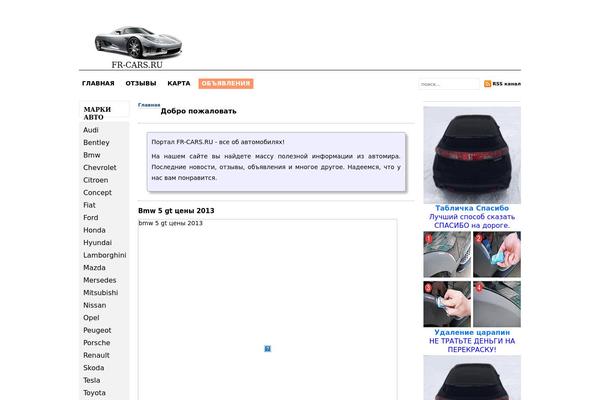Image resolution: width=600 pixels, height=400 pixels.
Task: Select Citroen in car brands list
Action: click(95, 180)
